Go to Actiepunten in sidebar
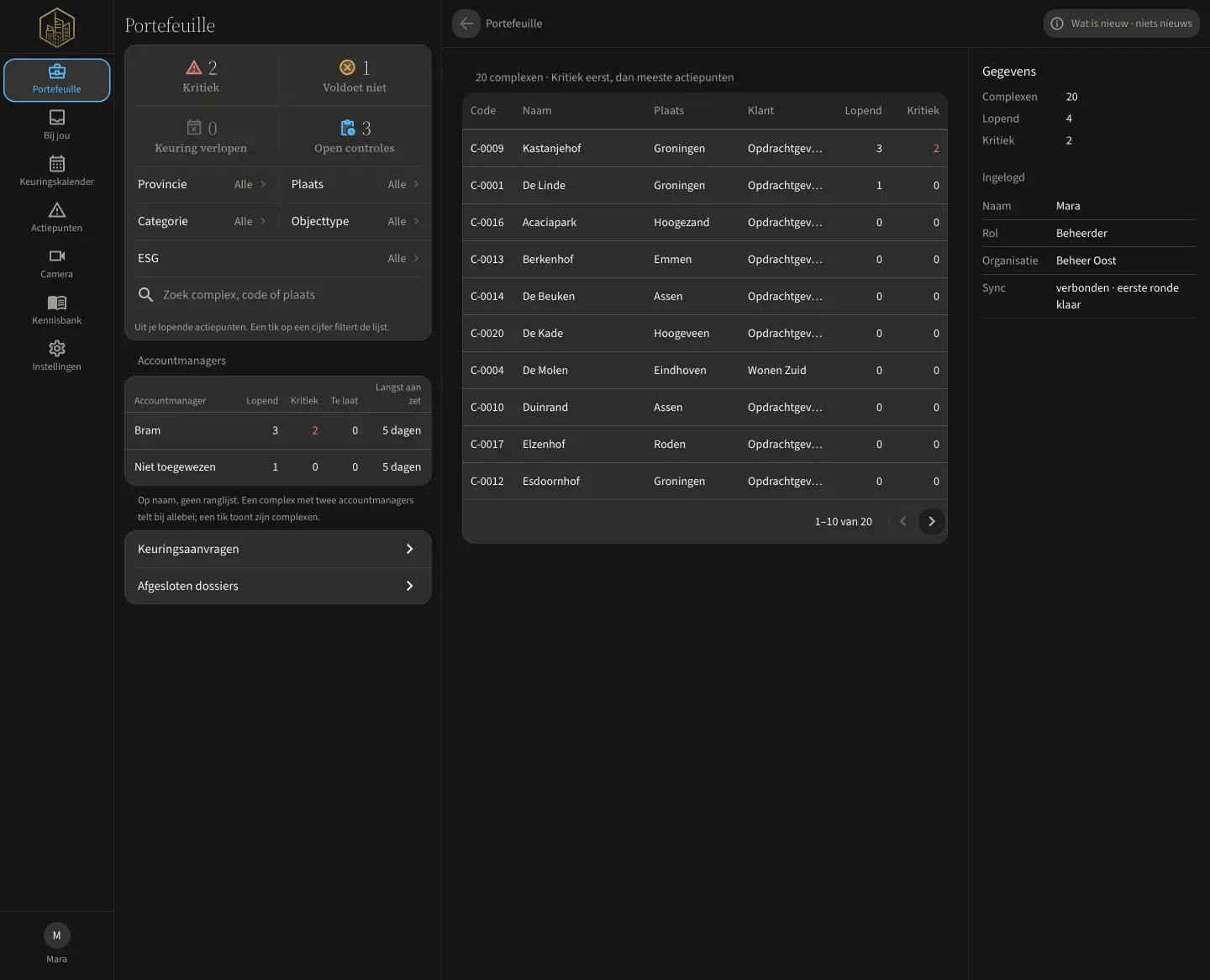1210x980 pixels. pos(56,218)
